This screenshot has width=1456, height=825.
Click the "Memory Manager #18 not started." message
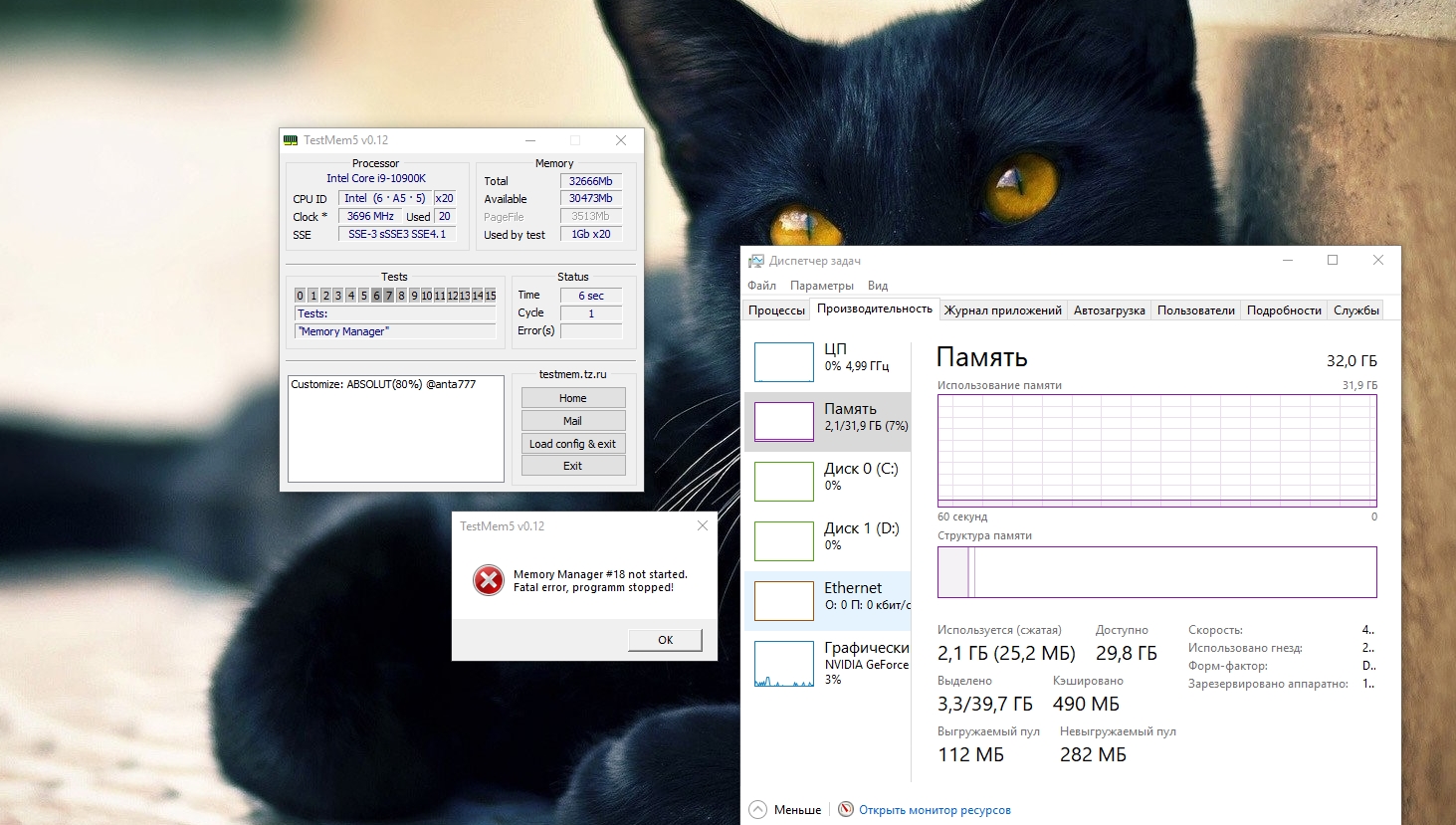tap(600, 574)
